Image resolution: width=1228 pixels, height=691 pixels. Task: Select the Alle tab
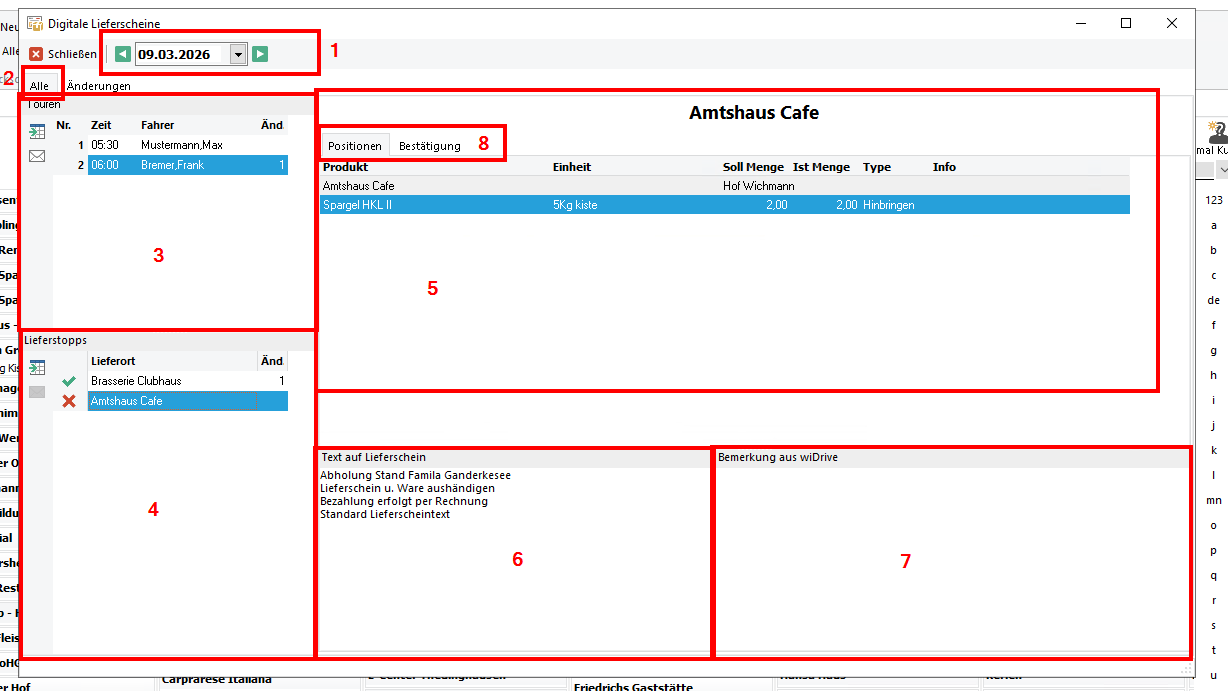click(x=39, y=86)
